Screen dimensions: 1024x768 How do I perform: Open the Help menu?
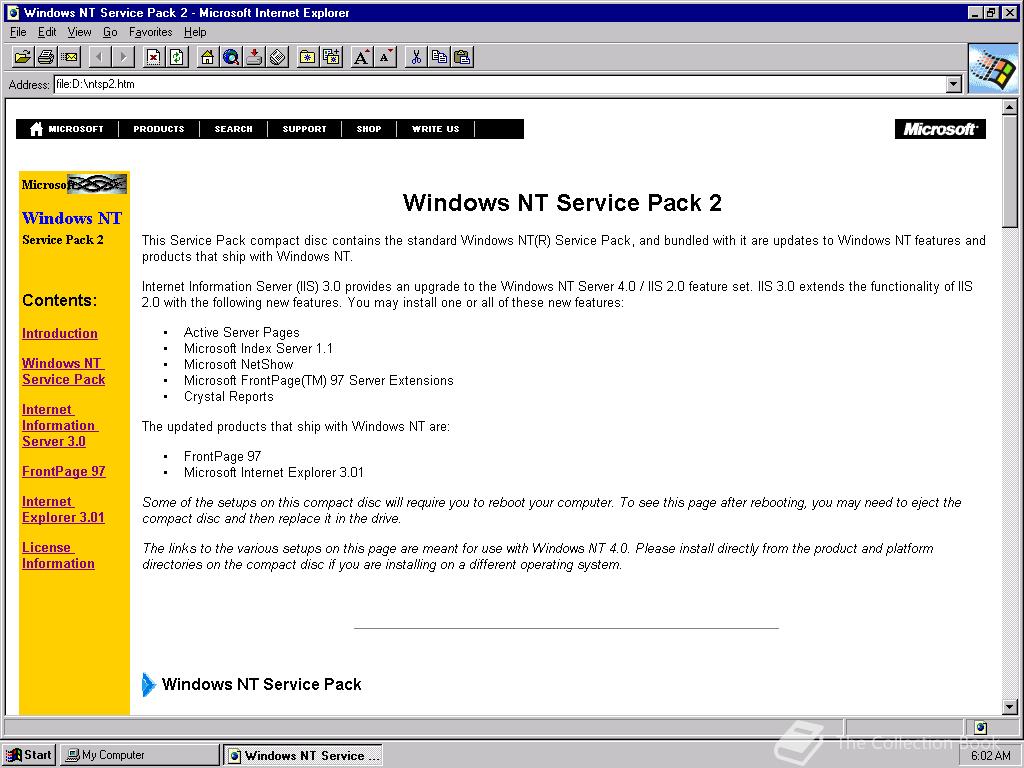pyautogui.click(x=195, y=32)
